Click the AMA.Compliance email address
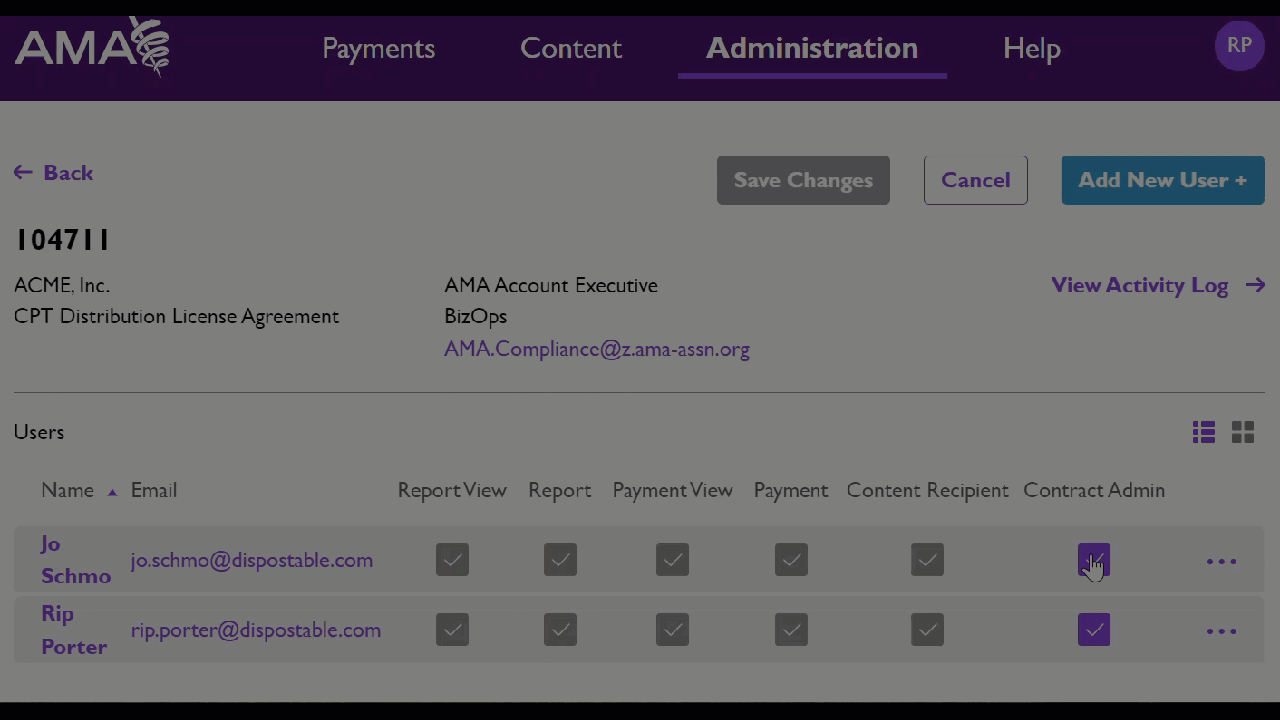This screenshot has height=720, width=1280. [x=597, y=349]
